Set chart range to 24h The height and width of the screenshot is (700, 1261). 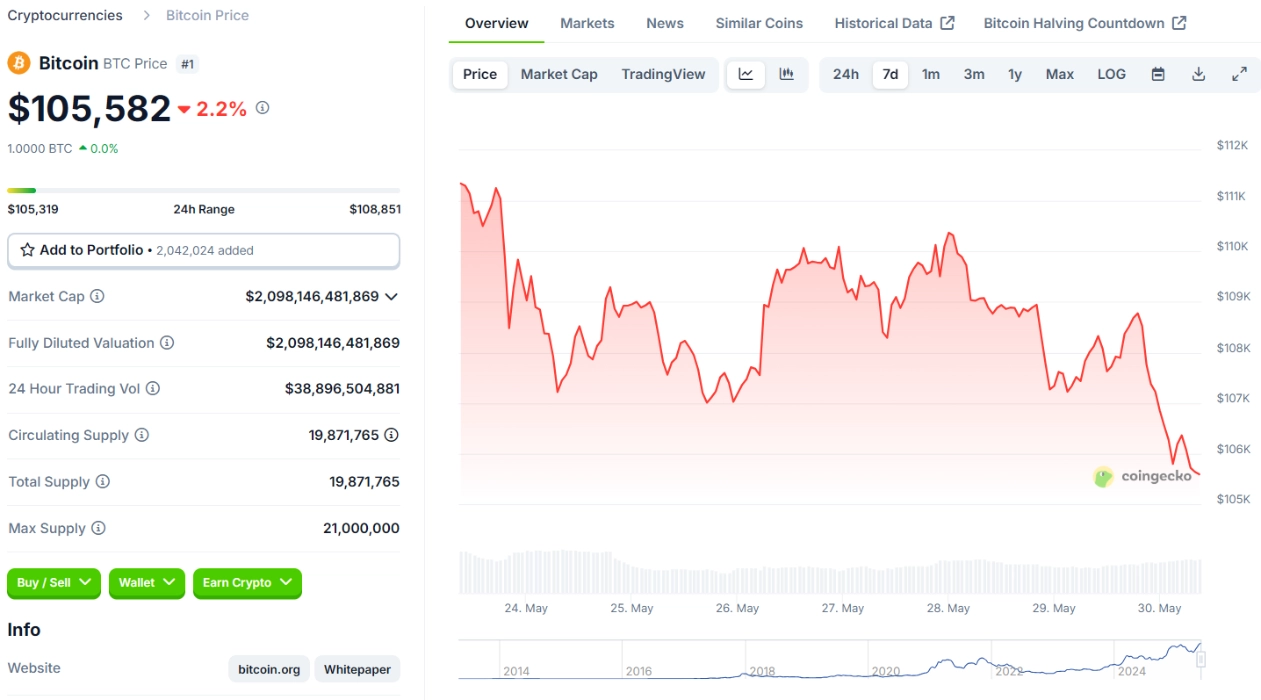pos(846,74)
